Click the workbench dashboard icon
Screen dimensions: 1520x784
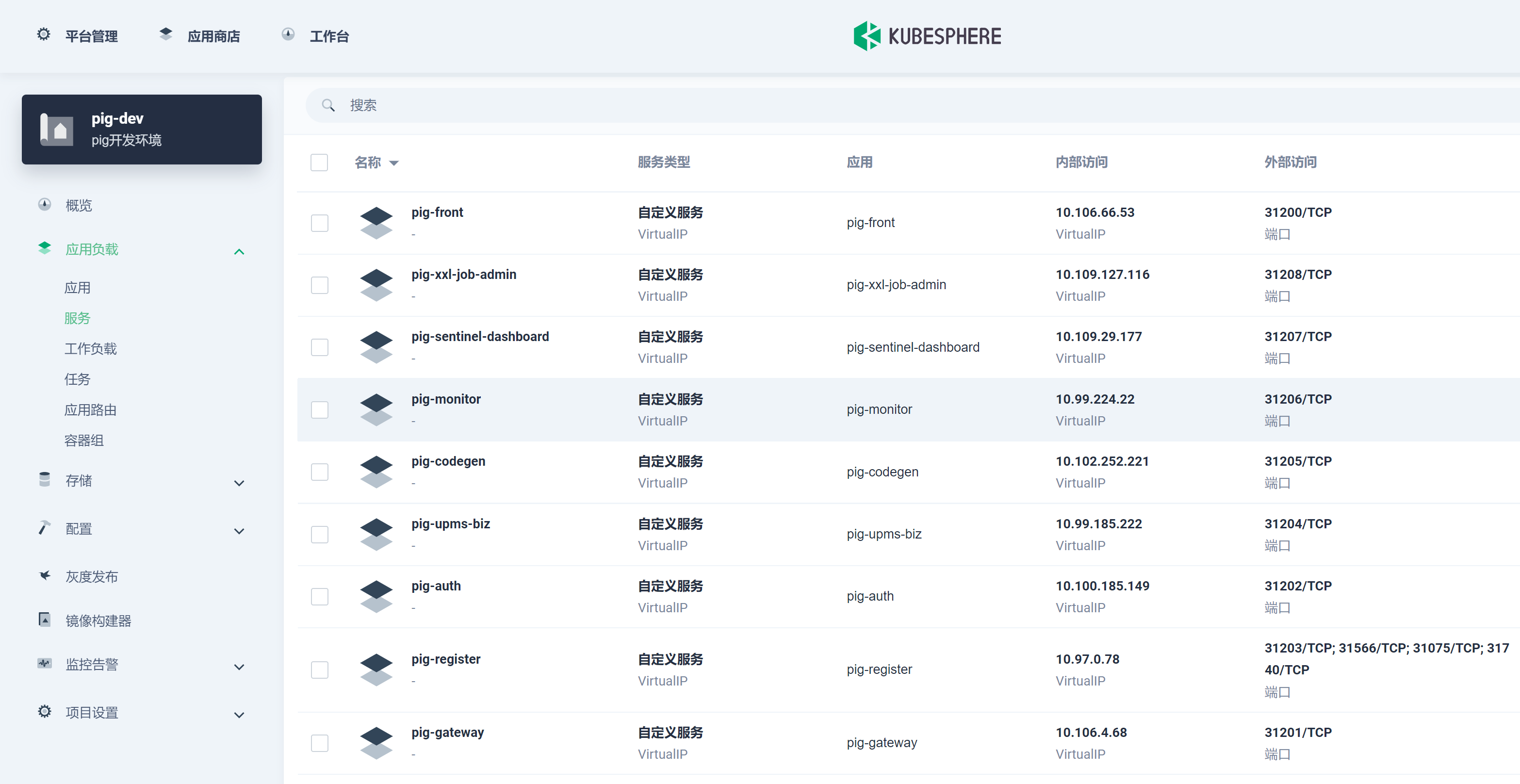click(288, 35)
